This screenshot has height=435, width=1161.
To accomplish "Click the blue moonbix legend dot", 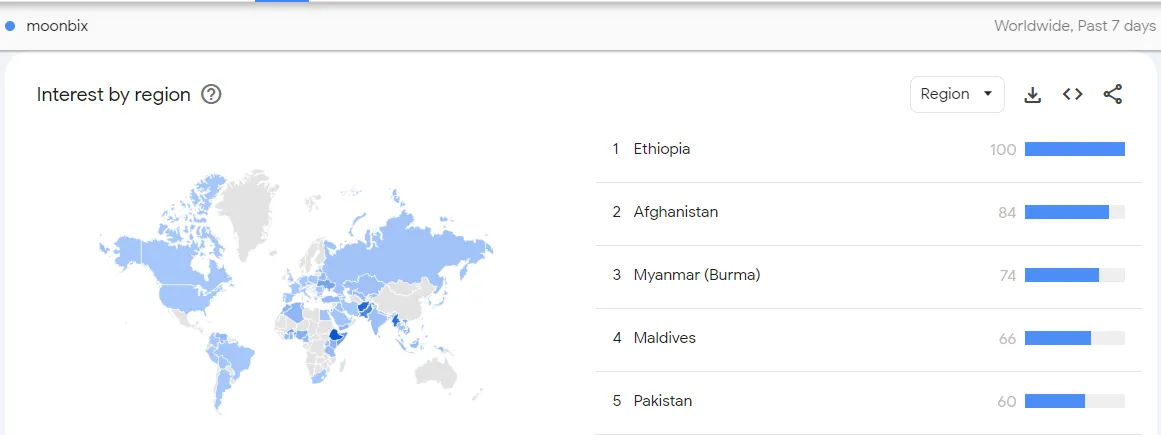I will (x=10, y=26).
